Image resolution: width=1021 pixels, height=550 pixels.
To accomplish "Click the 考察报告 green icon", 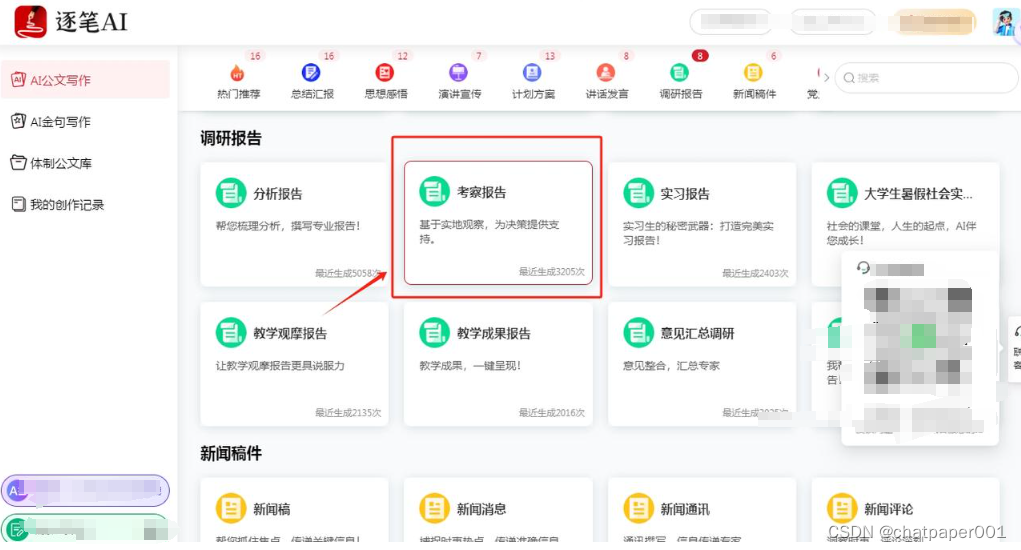I will pos(434,192).
